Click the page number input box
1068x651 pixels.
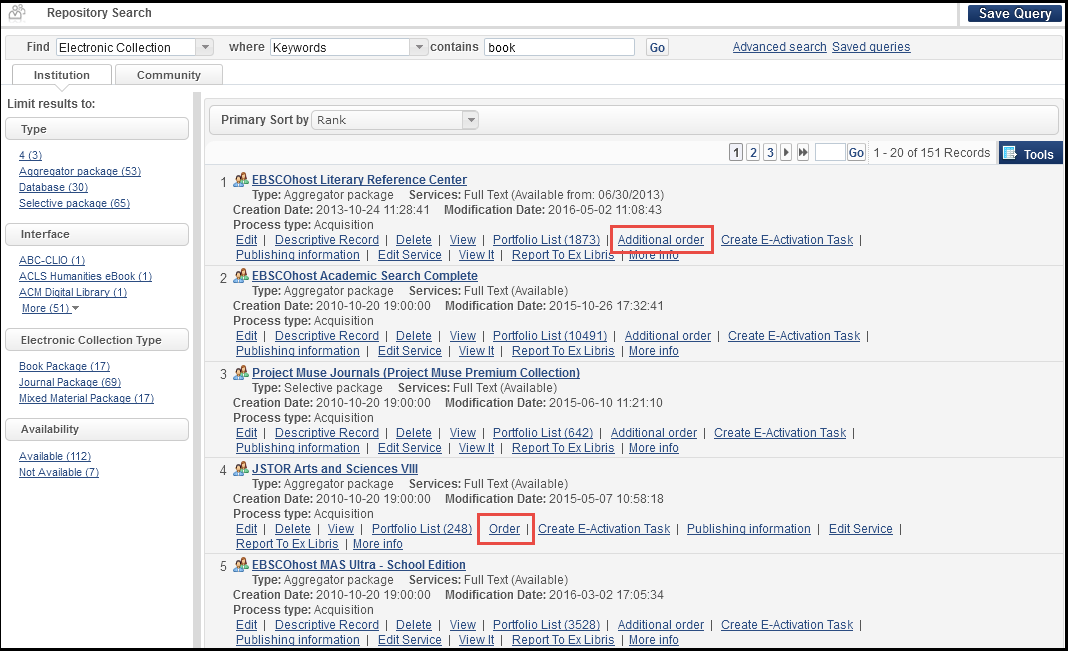point(830,153)
